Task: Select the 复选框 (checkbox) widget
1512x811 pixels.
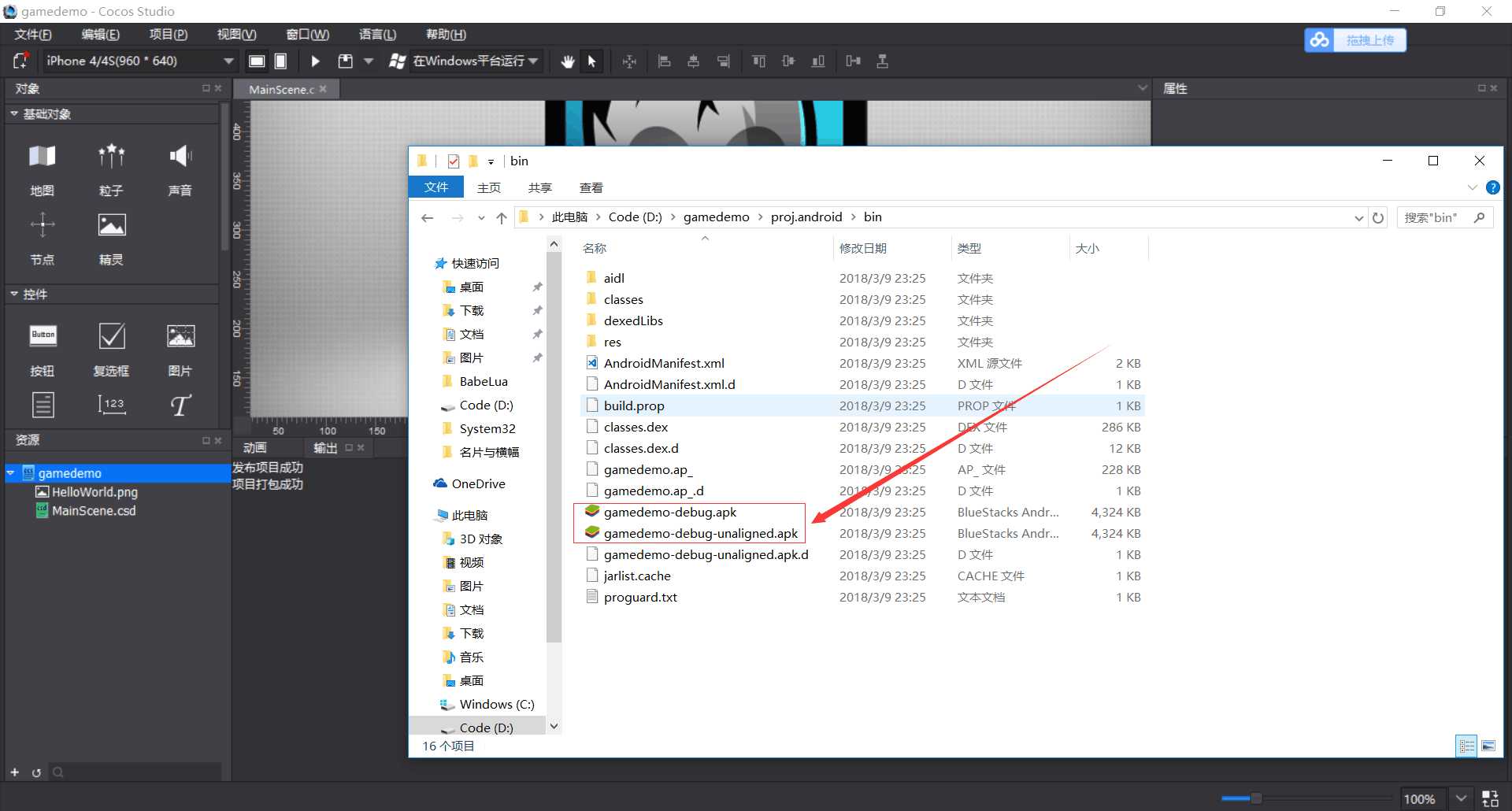Action: [111, 348]
